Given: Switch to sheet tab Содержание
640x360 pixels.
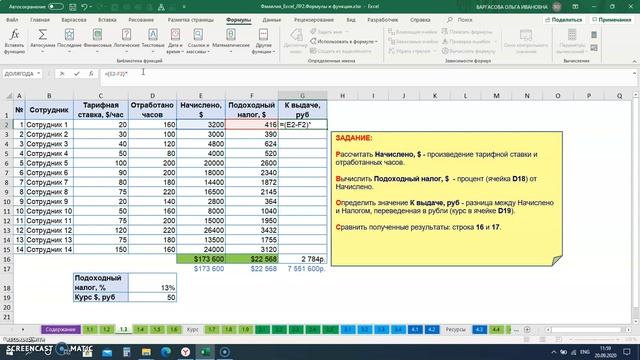Looking at the screenshot, I should (60, 329).
